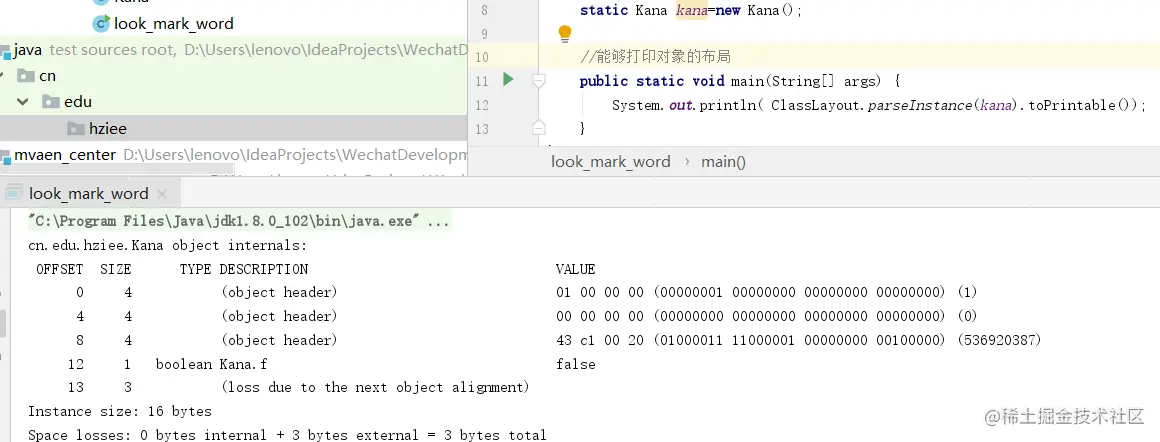The image size is (1160, 442).
Task: Click line number 10 in gutter
Action: click(482, 57)
